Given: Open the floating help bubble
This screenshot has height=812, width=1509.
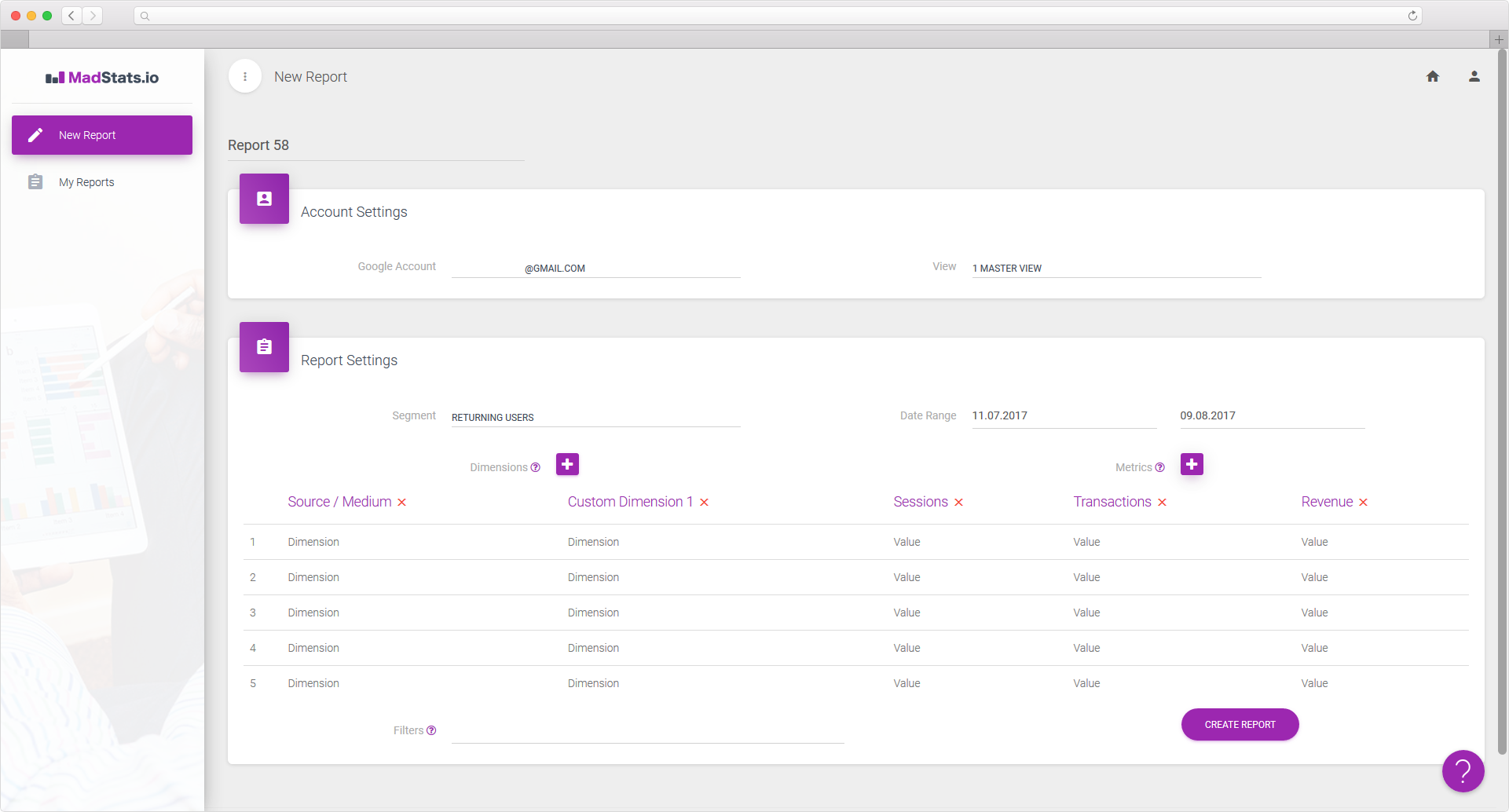Looking at the screenshot, I should pos(1463,771).
